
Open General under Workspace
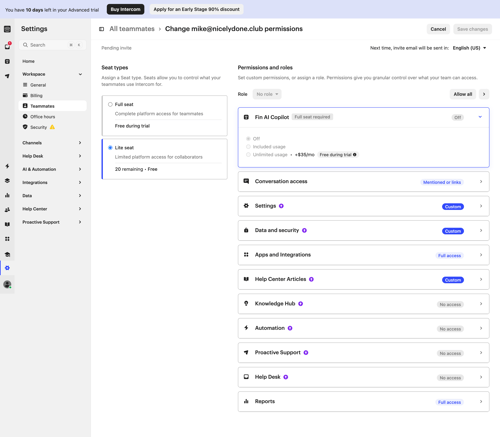52,85
